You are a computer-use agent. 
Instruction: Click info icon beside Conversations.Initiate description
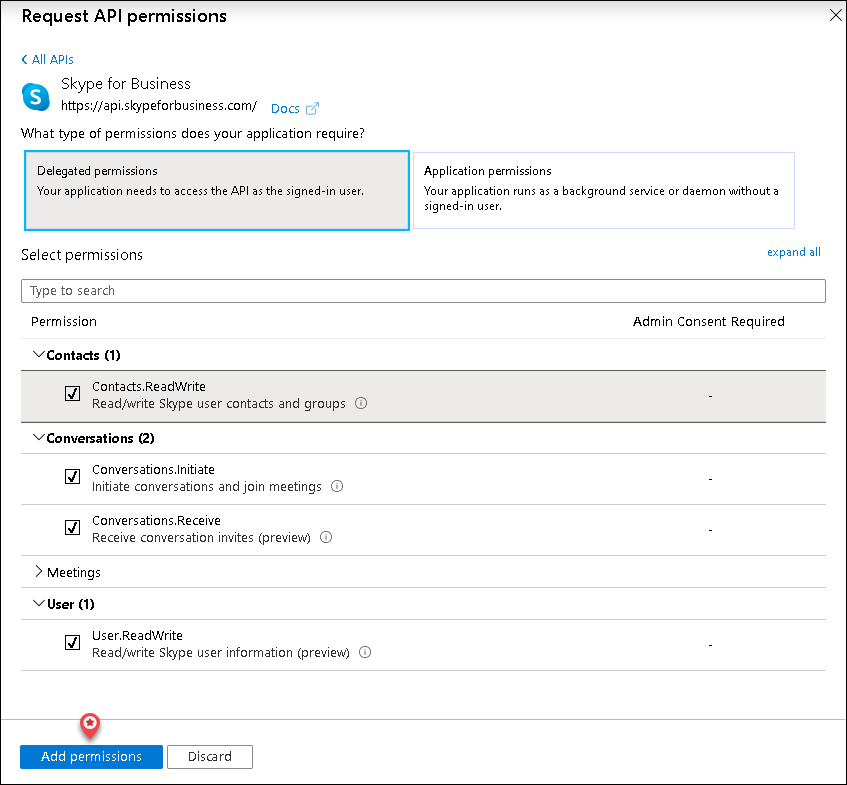click(337, 487)
